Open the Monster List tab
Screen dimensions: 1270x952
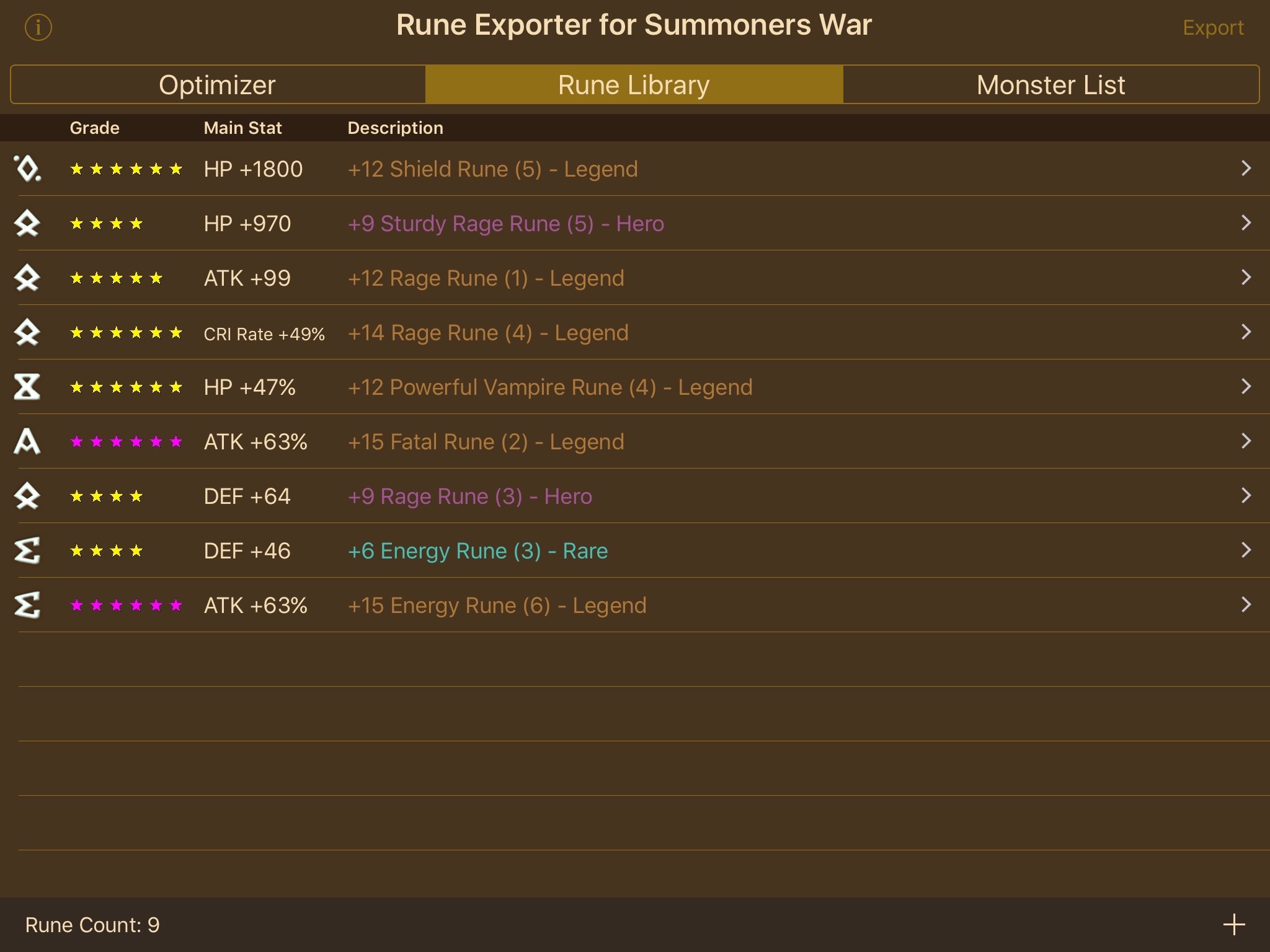point(1050,85)
